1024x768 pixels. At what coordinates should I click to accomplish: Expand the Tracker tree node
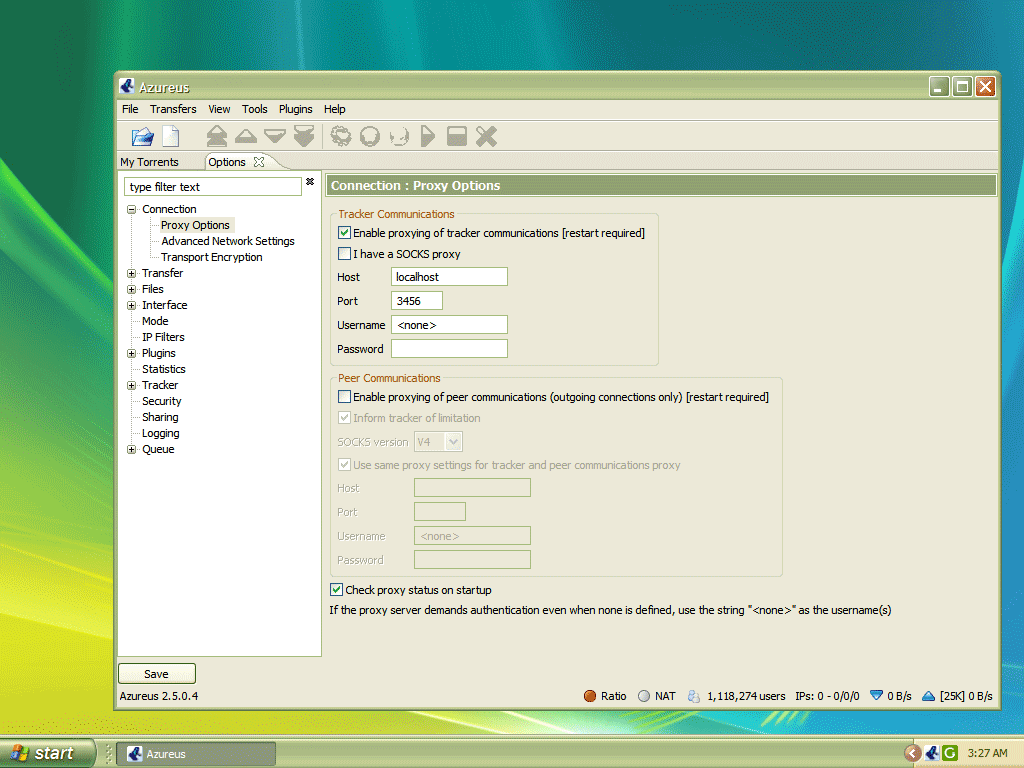(x=131, y=385)
